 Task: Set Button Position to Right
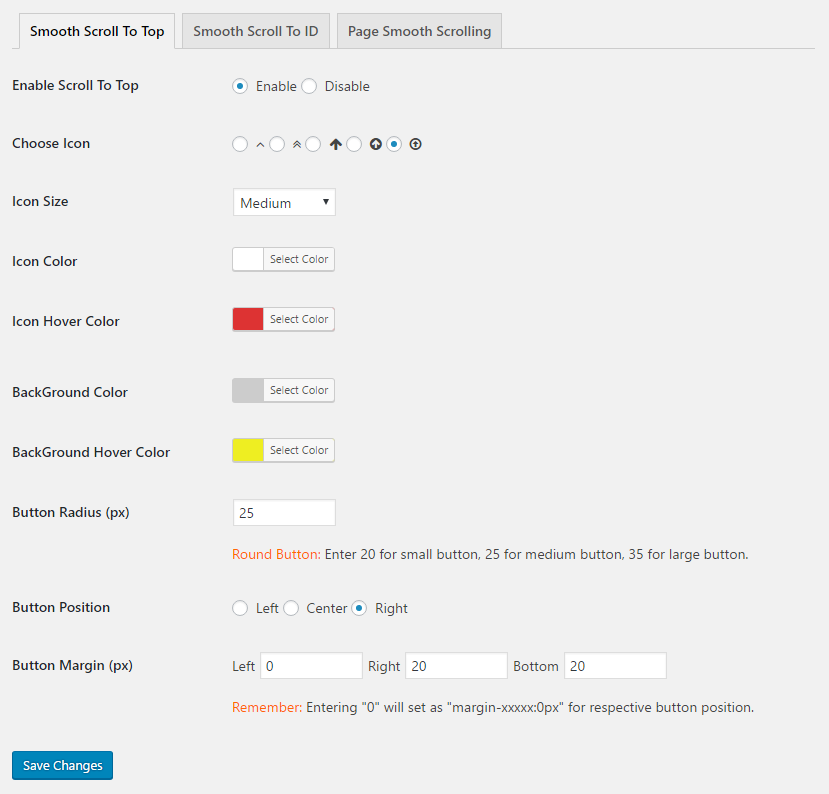point(359,608)
